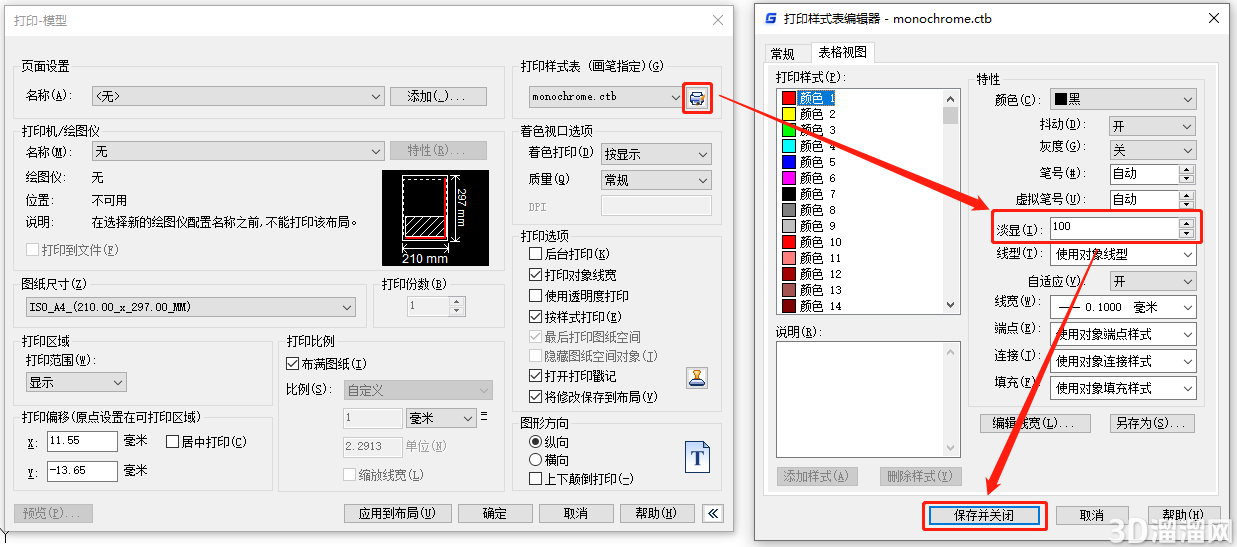Viewport: 1237px width, 547px height.
Task: Switch to 表格视图 tab
Action: click(842, 53)
